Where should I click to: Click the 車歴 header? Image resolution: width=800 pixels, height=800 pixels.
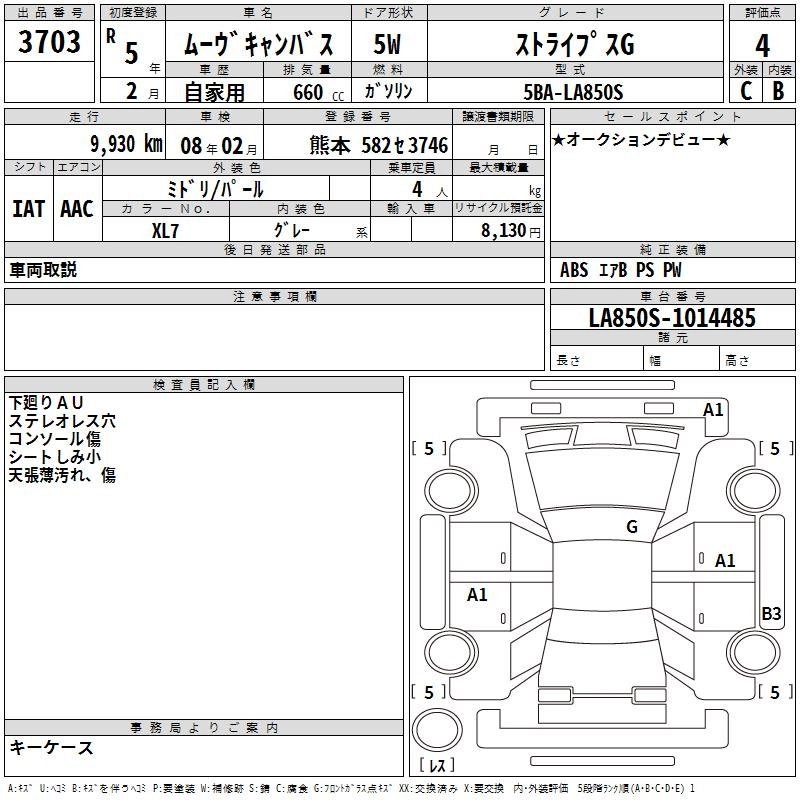[214, 69]
